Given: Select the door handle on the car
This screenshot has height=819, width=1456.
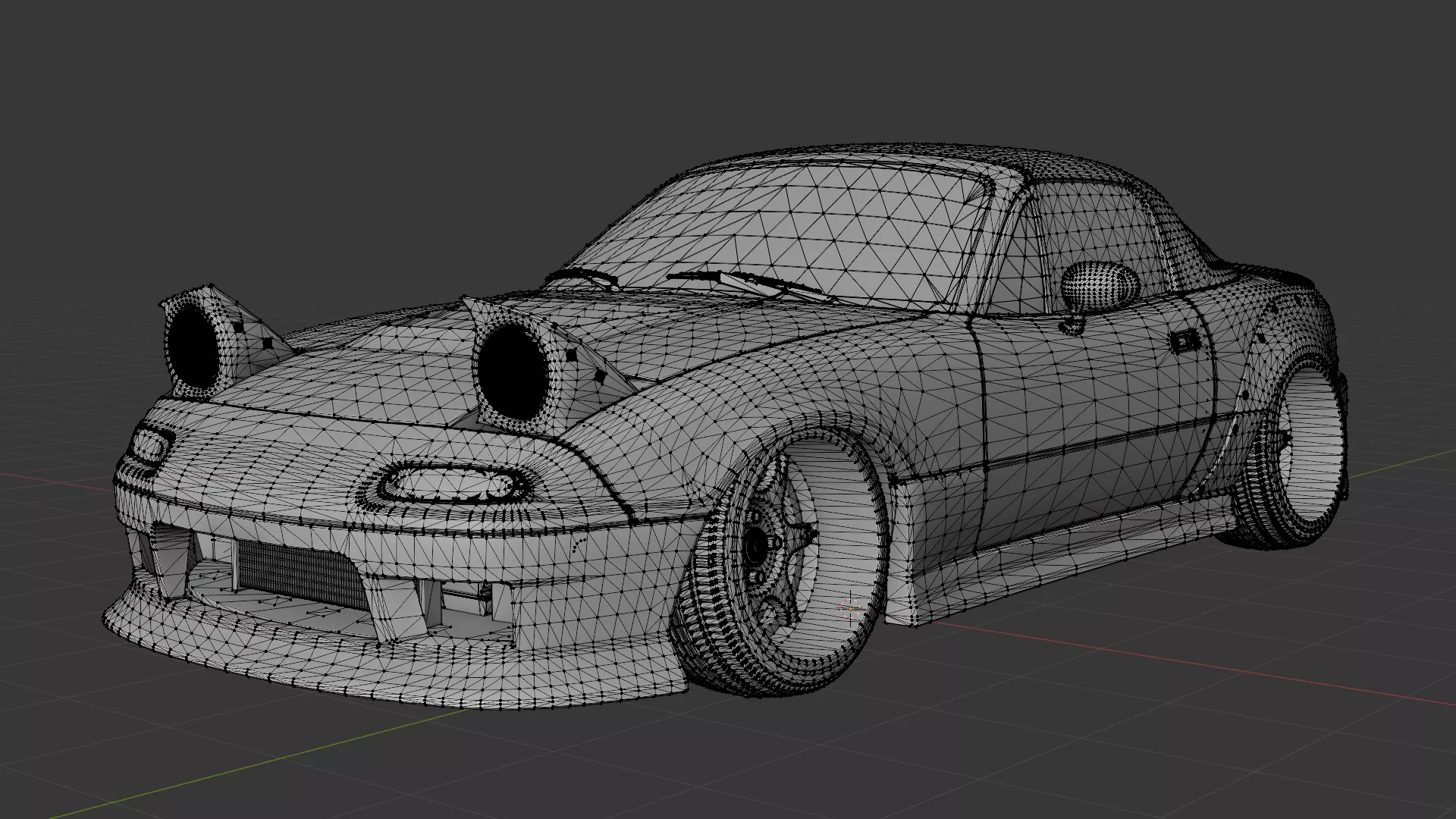Looking at the screenshot, I should tap(1184, 340).
